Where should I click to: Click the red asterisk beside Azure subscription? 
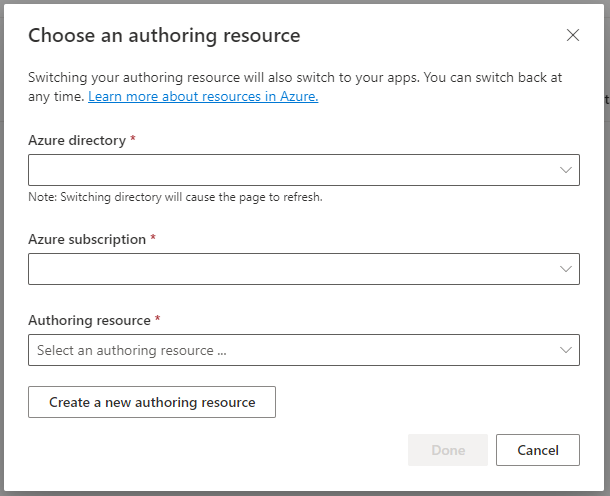point(153,237)
